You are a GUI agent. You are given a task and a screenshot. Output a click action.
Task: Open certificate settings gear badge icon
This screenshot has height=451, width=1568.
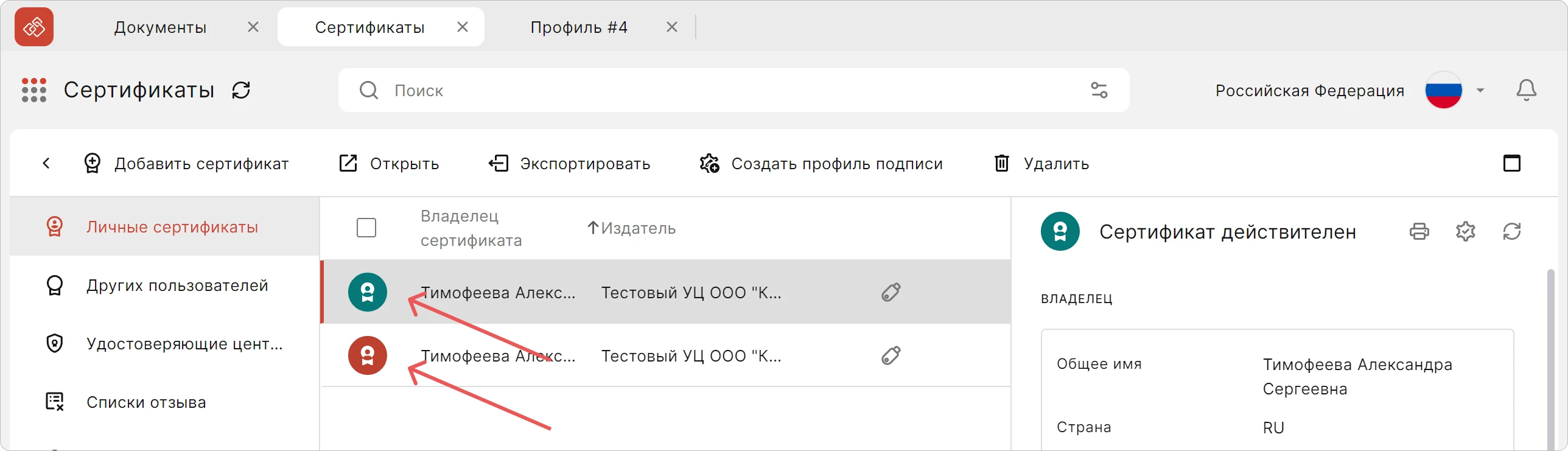(x=1466, y=231)
